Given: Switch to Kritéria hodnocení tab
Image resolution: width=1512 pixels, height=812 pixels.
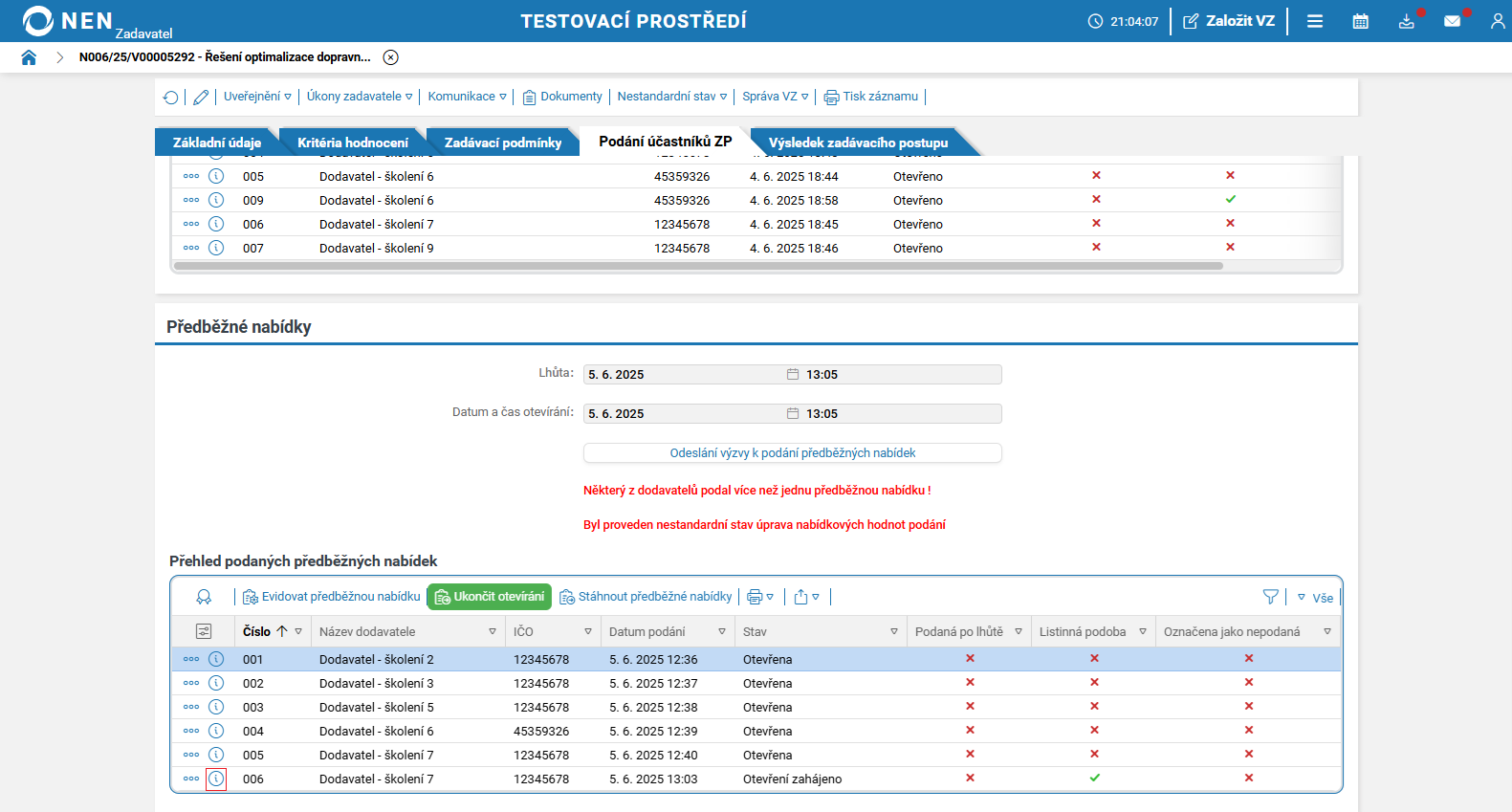Looking at the screenshot, I should tap(353, 143).
